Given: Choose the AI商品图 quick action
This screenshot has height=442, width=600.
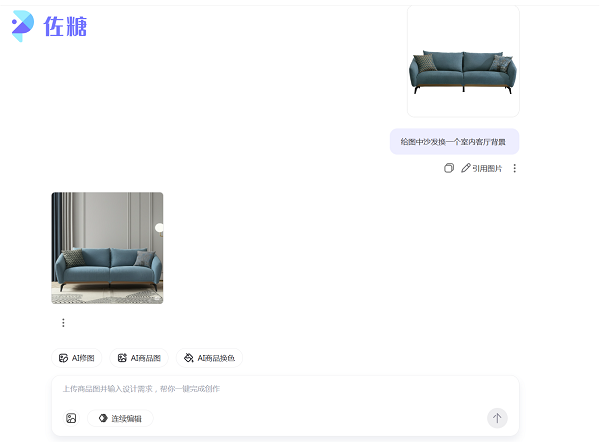Looking at the screenshot, I should click(139, 358).
